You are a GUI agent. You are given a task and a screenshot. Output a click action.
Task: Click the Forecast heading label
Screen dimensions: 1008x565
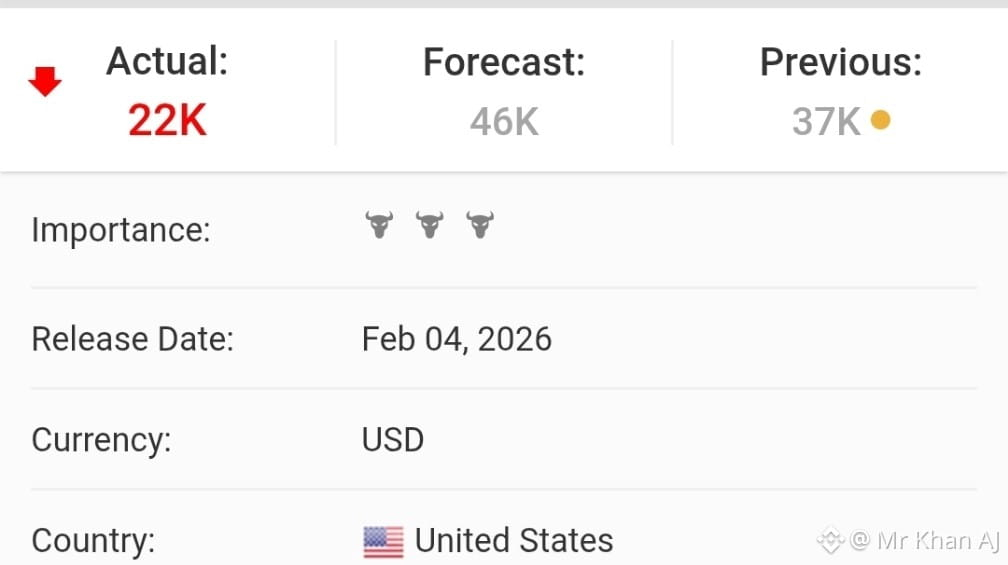tap(504, 62)
